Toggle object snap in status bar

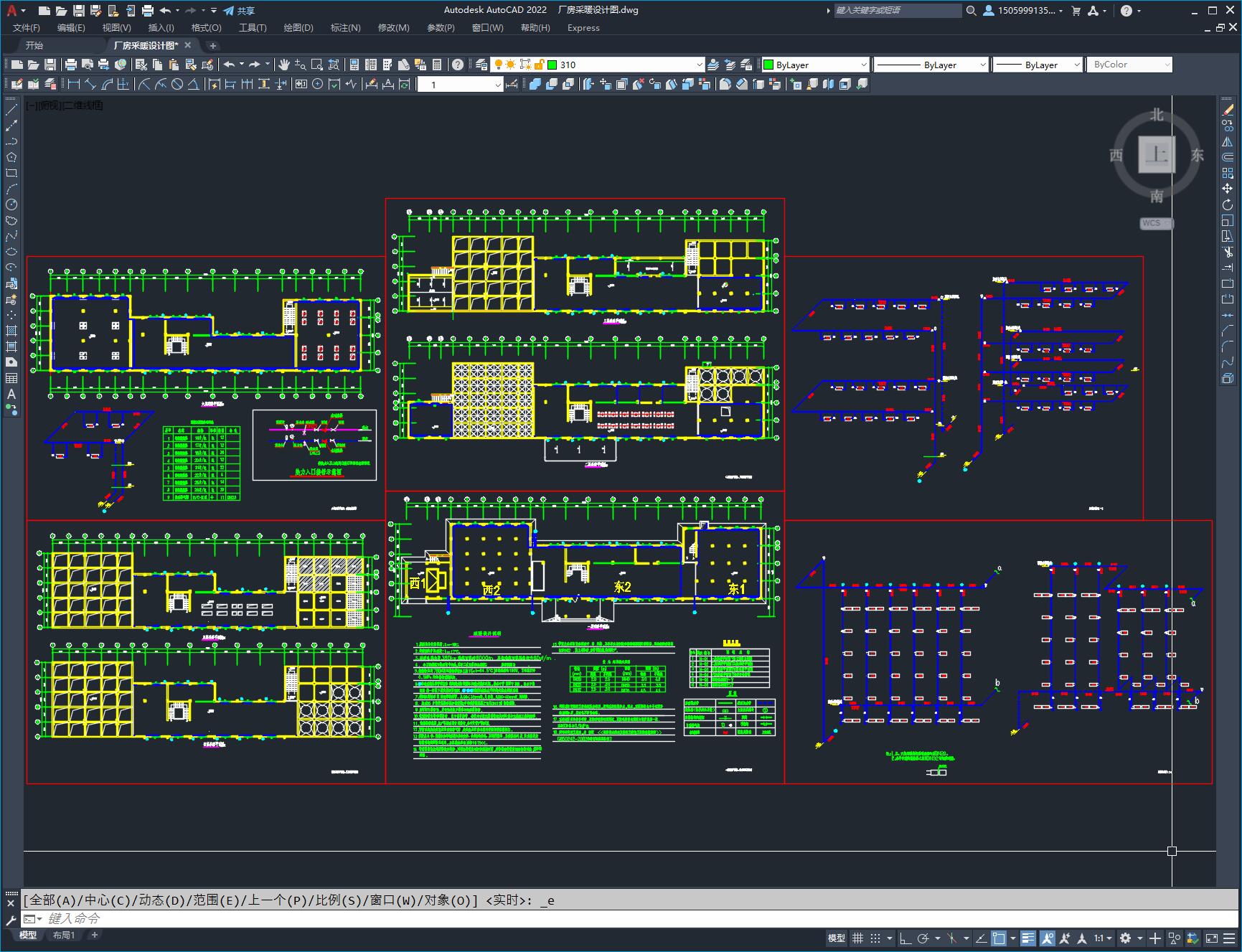click(x=998, y=938)
